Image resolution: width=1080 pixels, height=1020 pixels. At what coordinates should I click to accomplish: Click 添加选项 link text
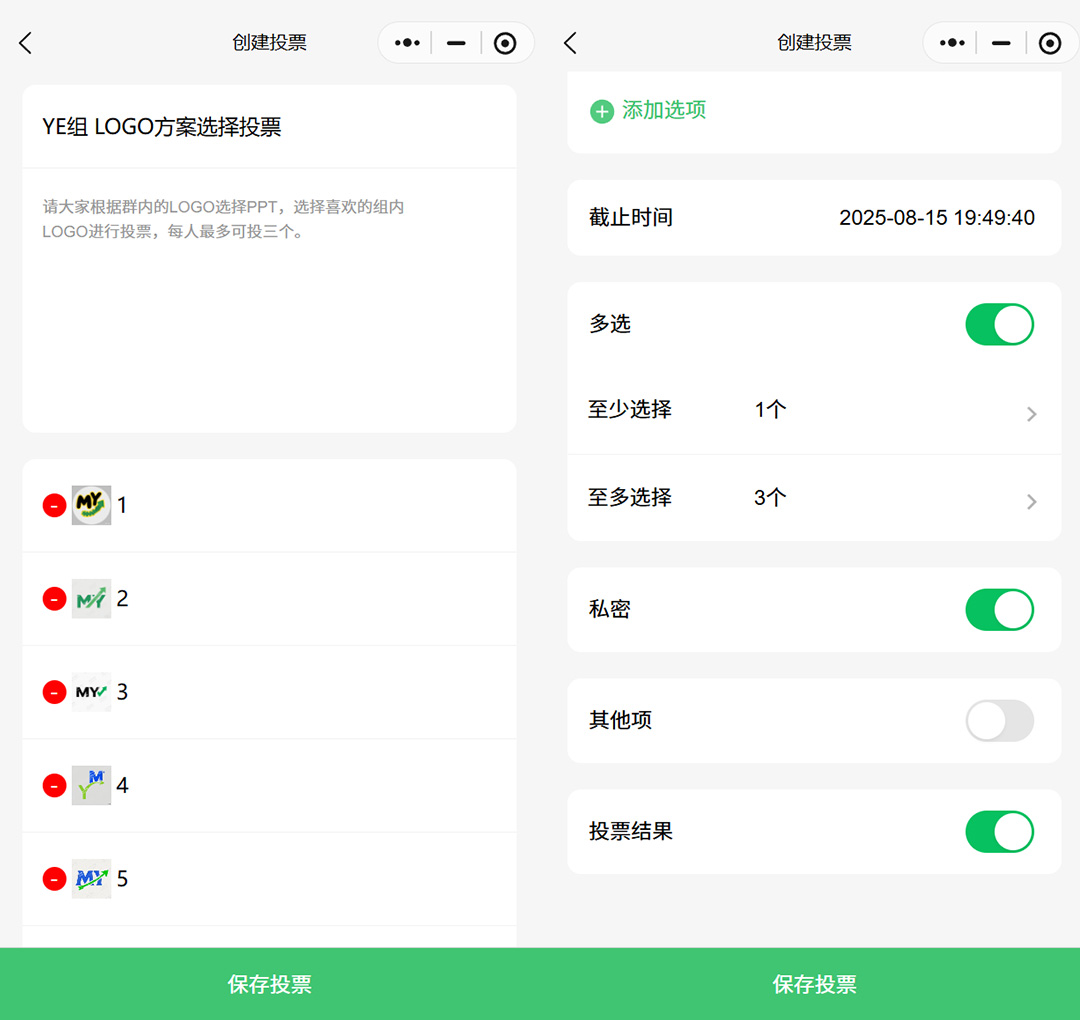[x=664, y=111]
